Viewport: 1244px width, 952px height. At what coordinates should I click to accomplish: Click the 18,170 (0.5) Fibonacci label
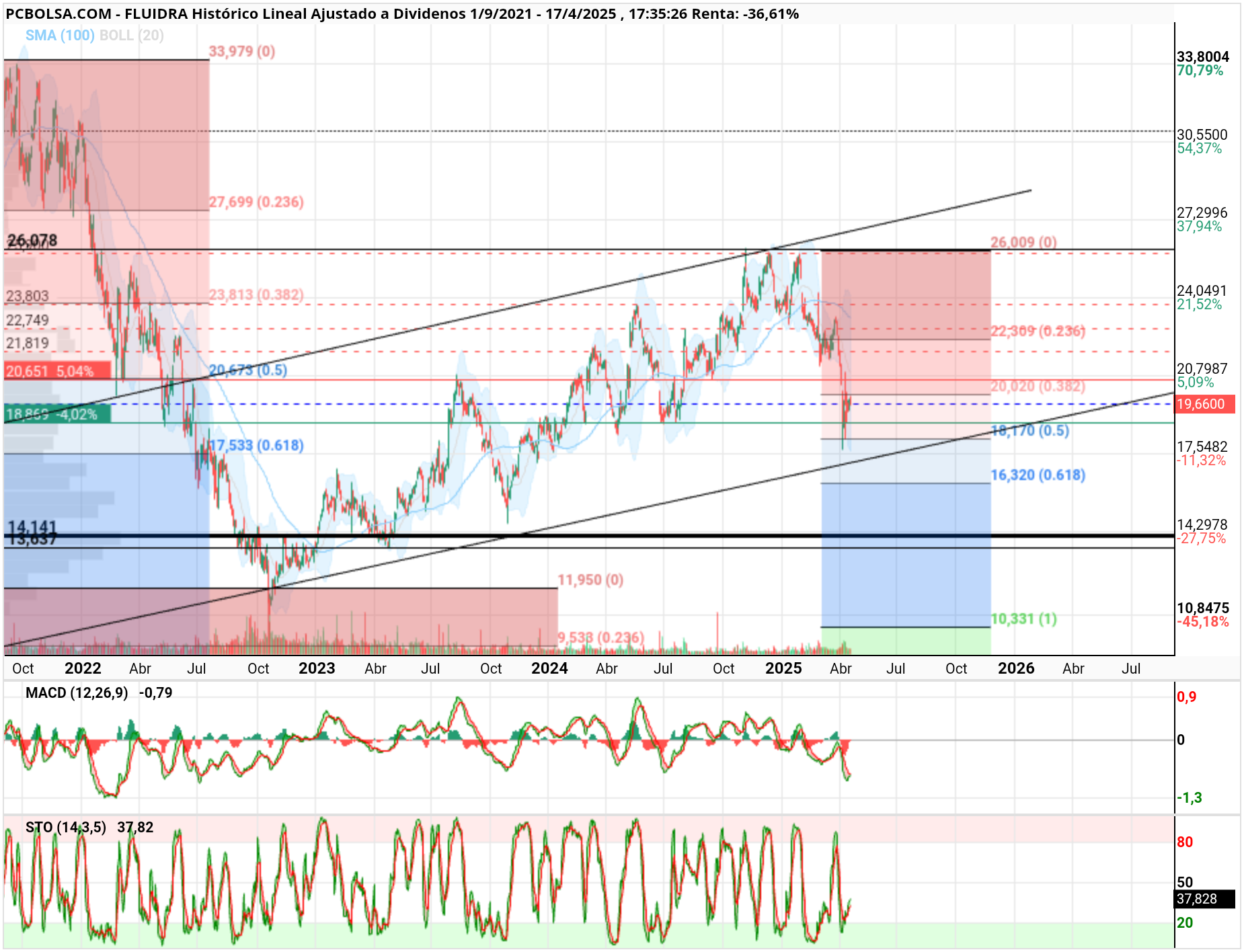[1030, 430]
